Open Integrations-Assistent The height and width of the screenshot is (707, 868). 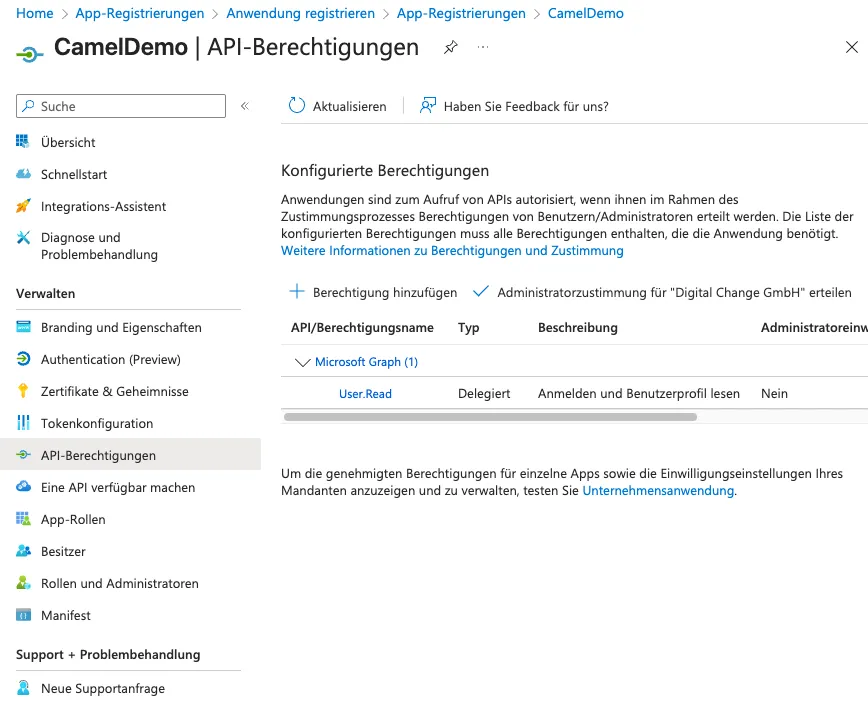tap(104, 207)
